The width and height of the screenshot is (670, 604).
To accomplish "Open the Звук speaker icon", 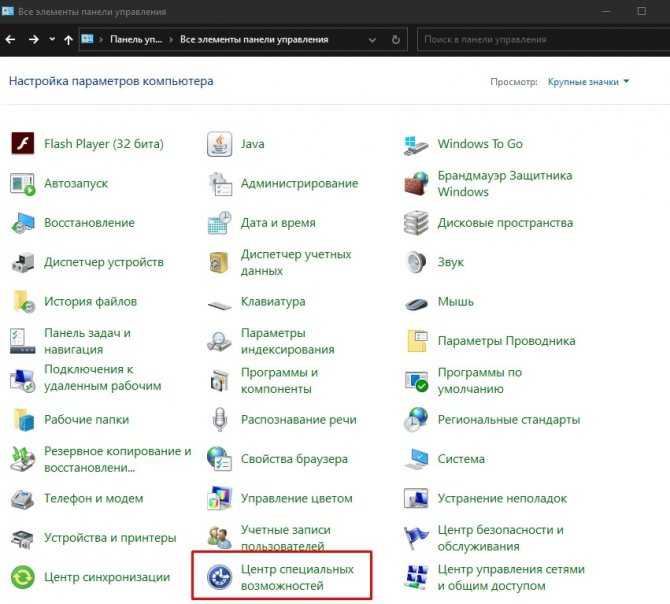I will pyautogui.click(x=416, y=262).
